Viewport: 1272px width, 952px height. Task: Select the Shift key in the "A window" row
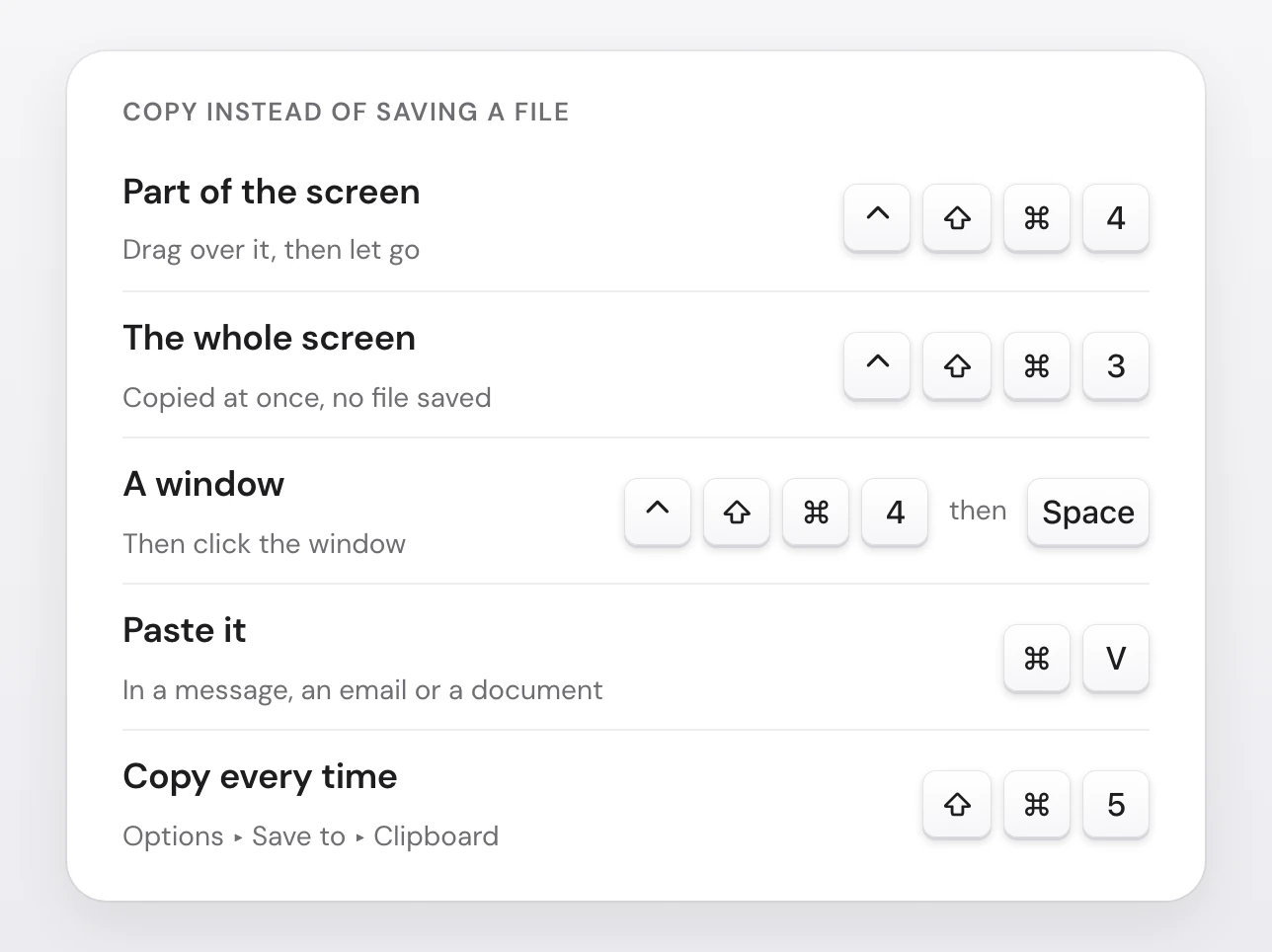tap(737, 512)
